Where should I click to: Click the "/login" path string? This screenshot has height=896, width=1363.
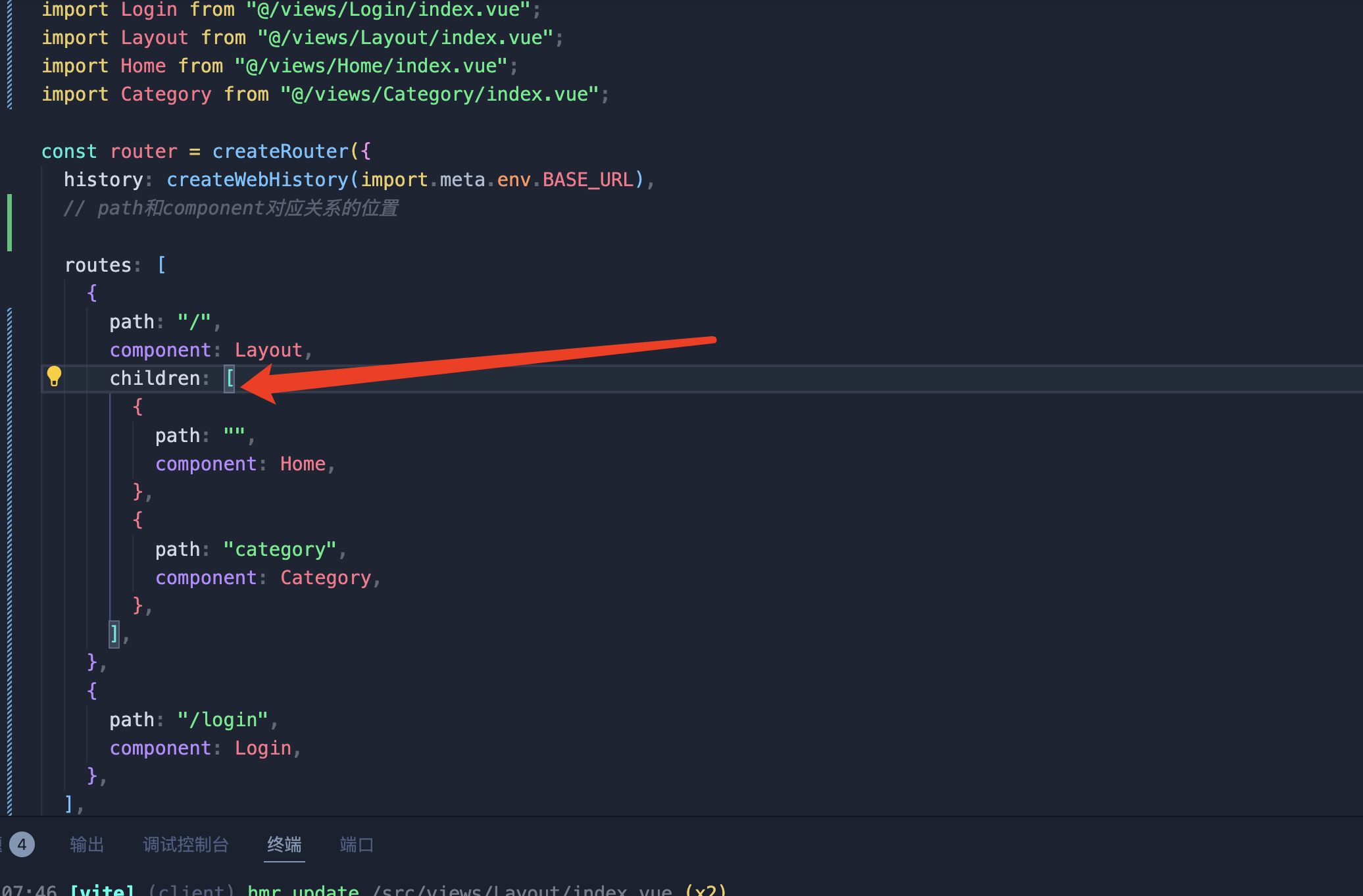[x=223, y=720]
